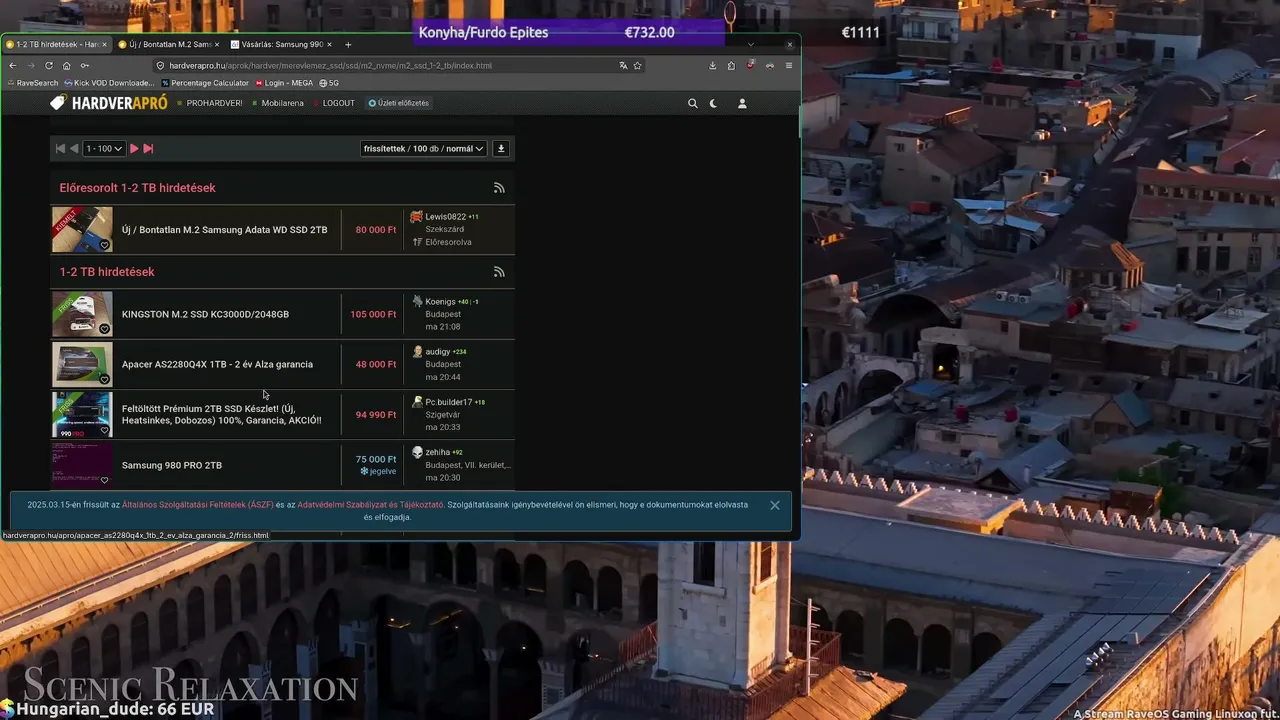Favorite the Feltöltött Prémium 2TB SSD listing

pyautogui.click(x=104, y=430)
